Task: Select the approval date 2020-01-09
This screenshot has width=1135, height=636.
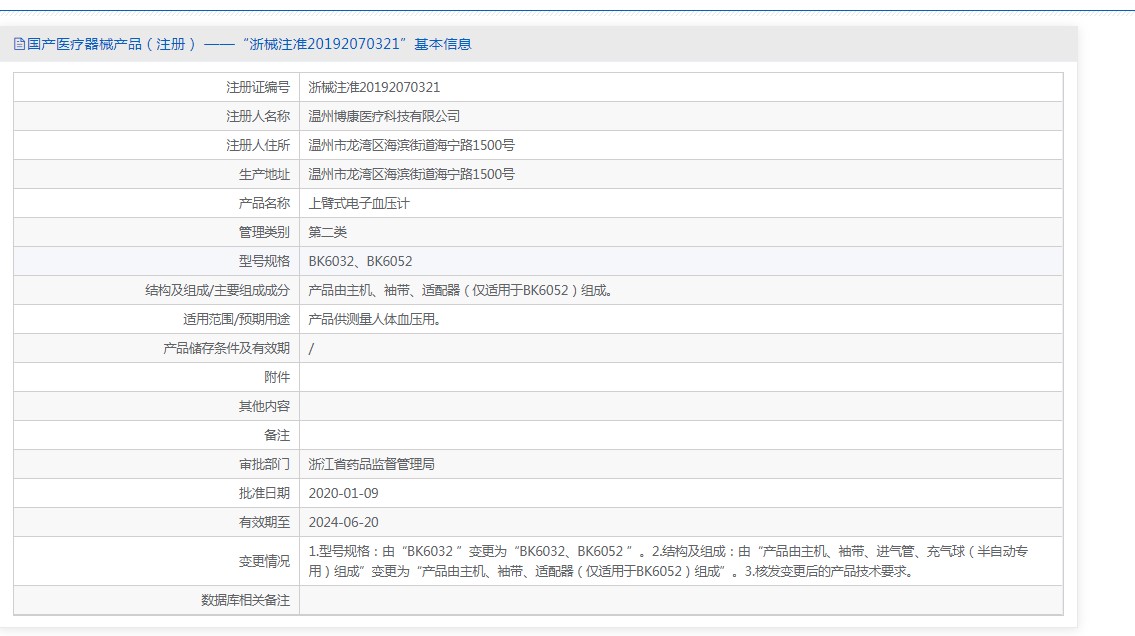Action: (x=344, y=493)
